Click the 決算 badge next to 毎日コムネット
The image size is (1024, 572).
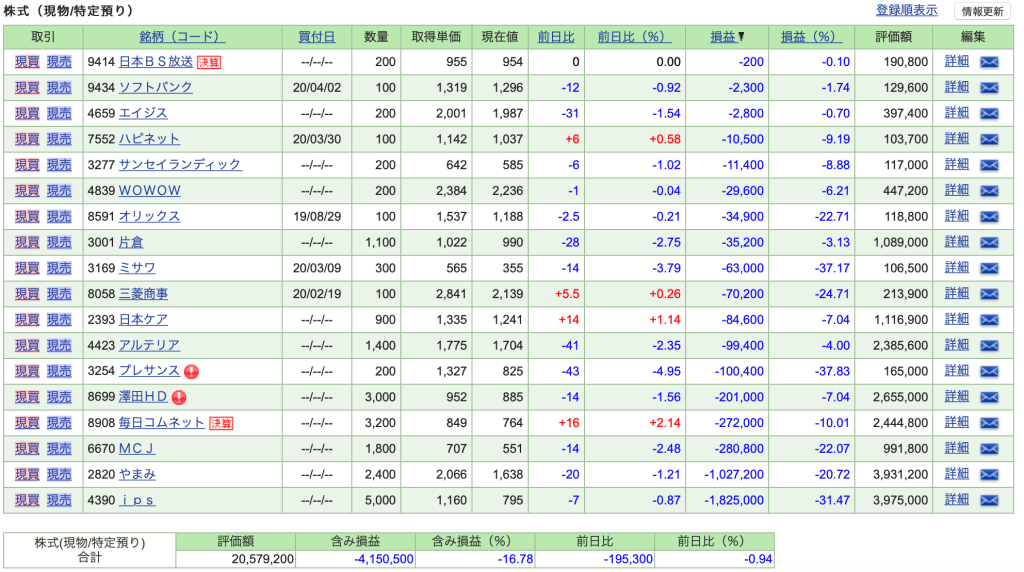pyautogui.click(x=220, y=423)
